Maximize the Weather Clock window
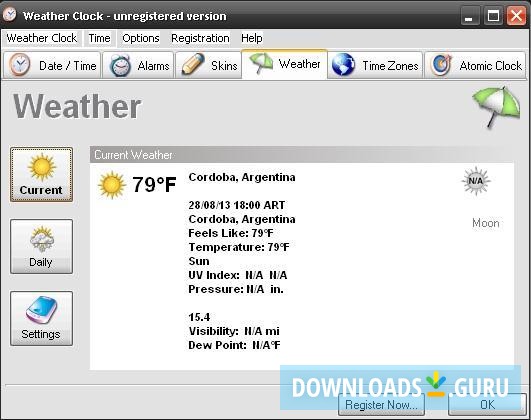The image size is (531, 420). 493,16
